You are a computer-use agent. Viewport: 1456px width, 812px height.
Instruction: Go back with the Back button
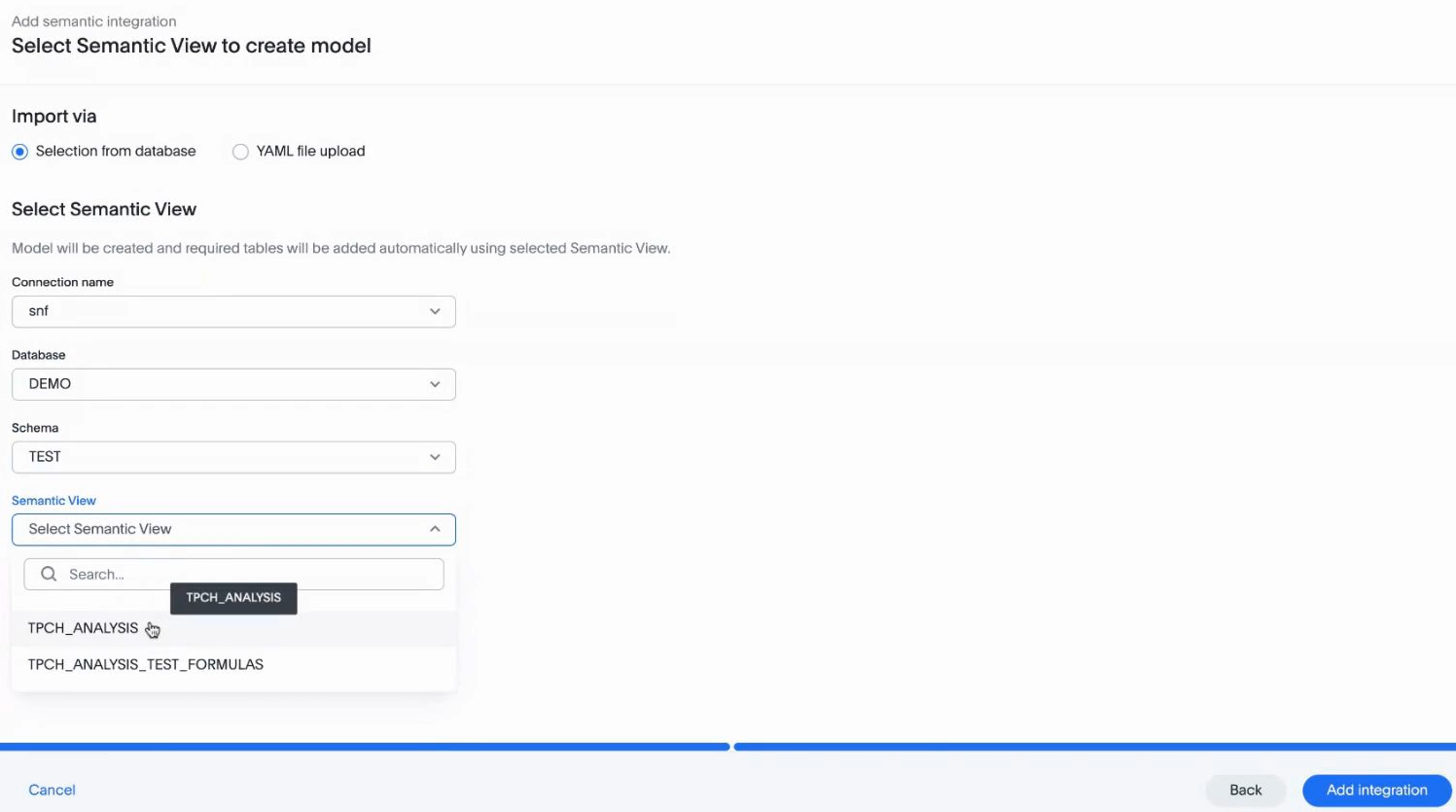click(x=1245, y=790)
